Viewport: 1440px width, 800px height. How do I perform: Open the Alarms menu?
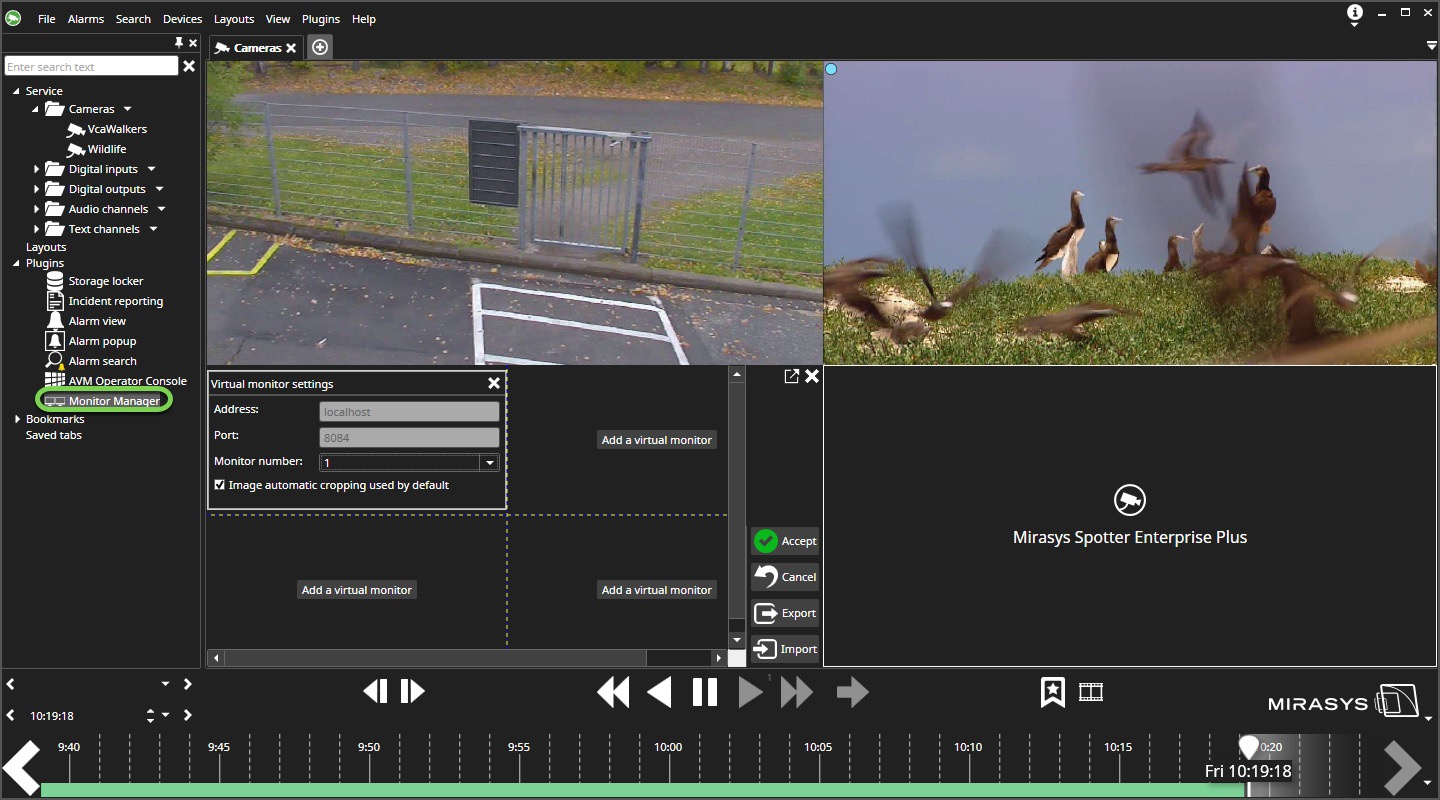86,19
